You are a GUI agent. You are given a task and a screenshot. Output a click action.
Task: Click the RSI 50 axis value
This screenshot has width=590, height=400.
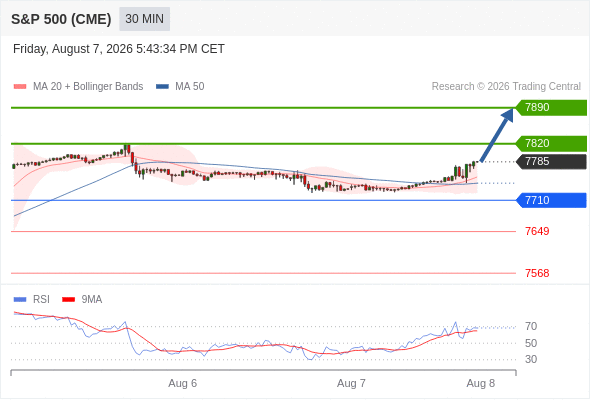tap(531, 343)
